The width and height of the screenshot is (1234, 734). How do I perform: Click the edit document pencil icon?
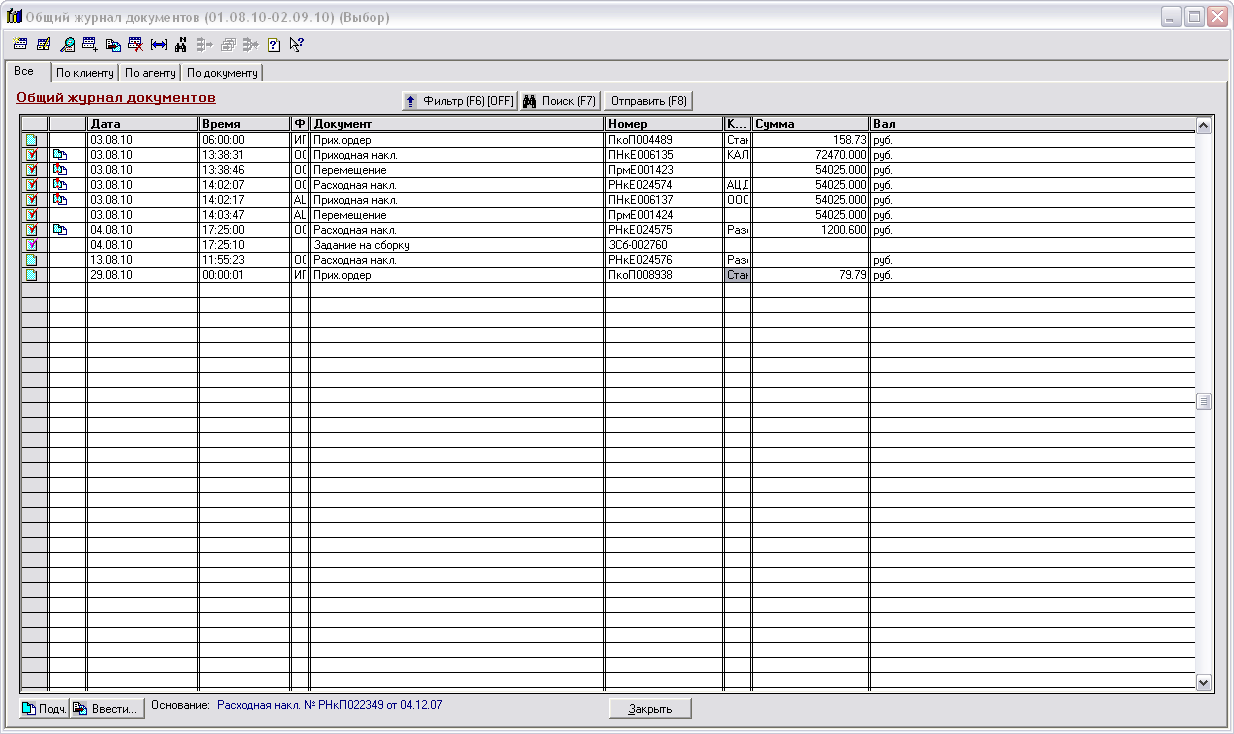coord(44,44)
